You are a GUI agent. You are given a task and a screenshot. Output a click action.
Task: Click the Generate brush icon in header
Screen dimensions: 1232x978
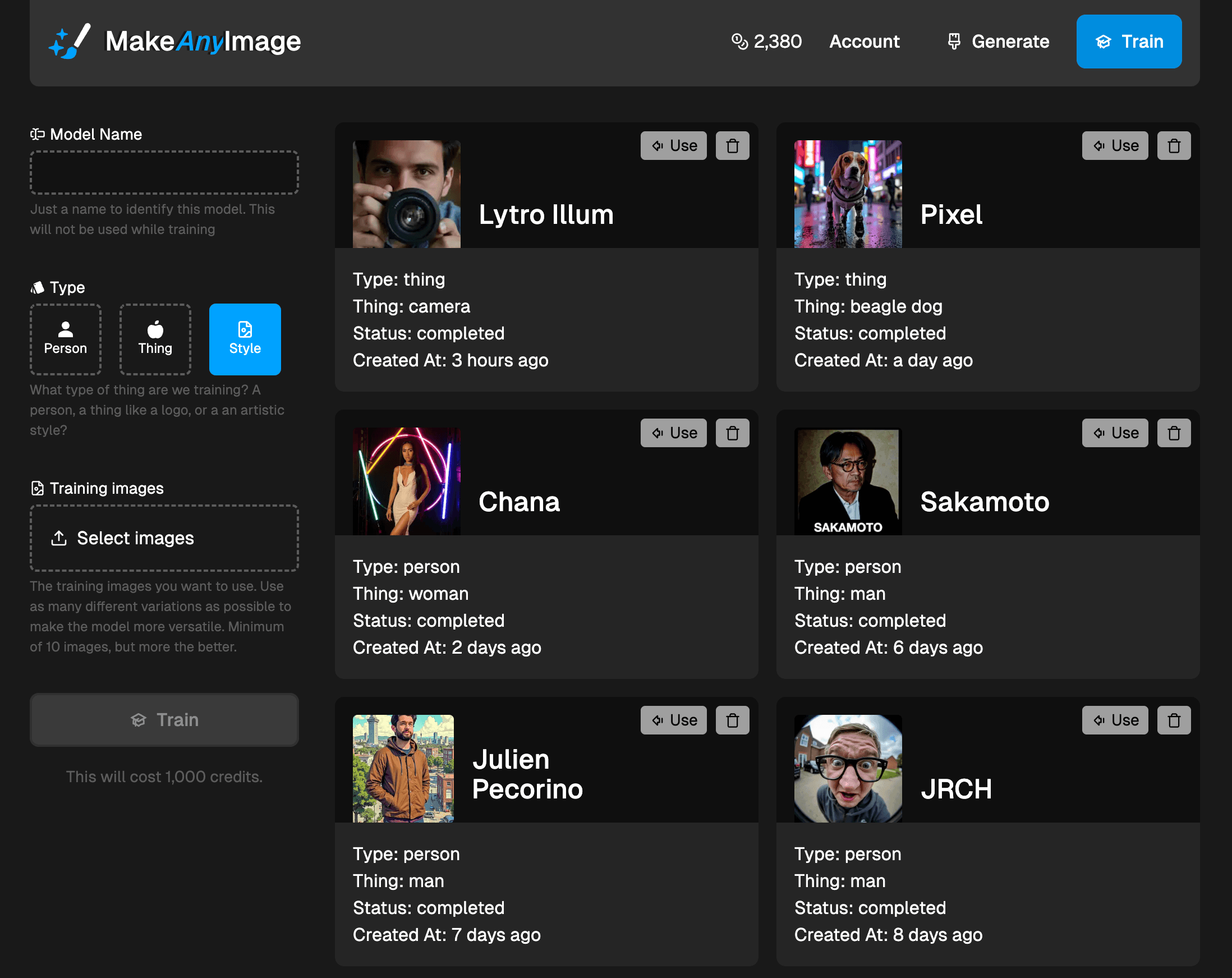(x=954, y=41)
